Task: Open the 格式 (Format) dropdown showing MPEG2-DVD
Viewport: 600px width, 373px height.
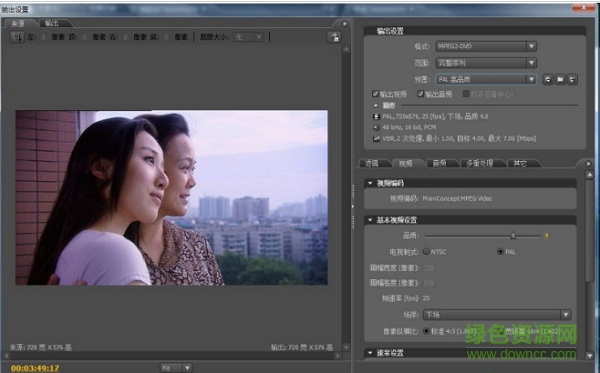Action: tap(486, 46)
